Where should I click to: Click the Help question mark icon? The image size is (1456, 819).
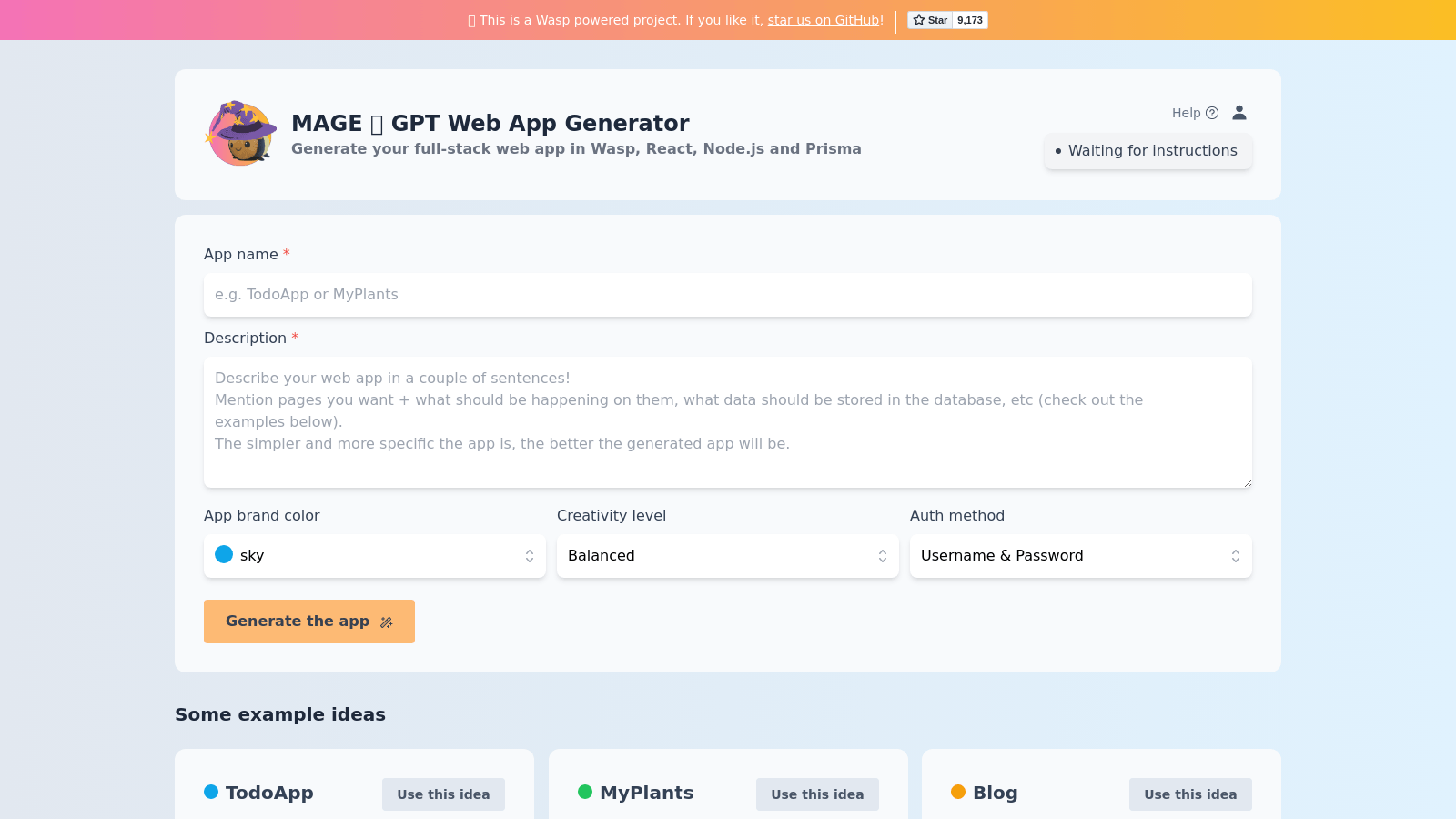pyautogui.click(x=1212, y=113)
